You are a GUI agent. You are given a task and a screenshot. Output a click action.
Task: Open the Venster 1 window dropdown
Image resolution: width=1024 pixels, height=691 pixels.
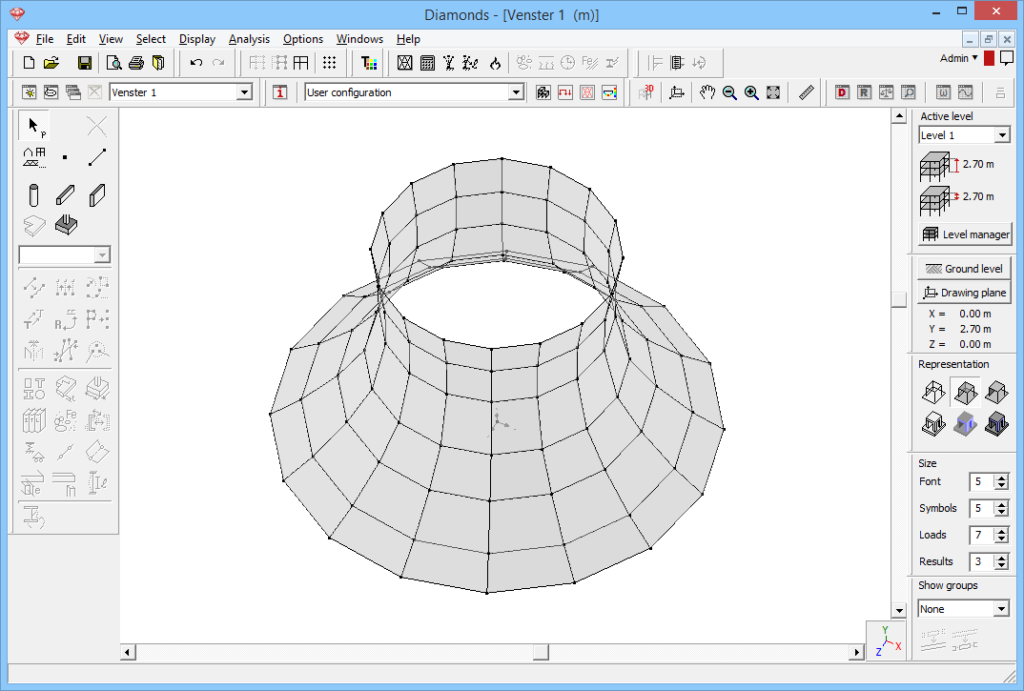(244, 92)
